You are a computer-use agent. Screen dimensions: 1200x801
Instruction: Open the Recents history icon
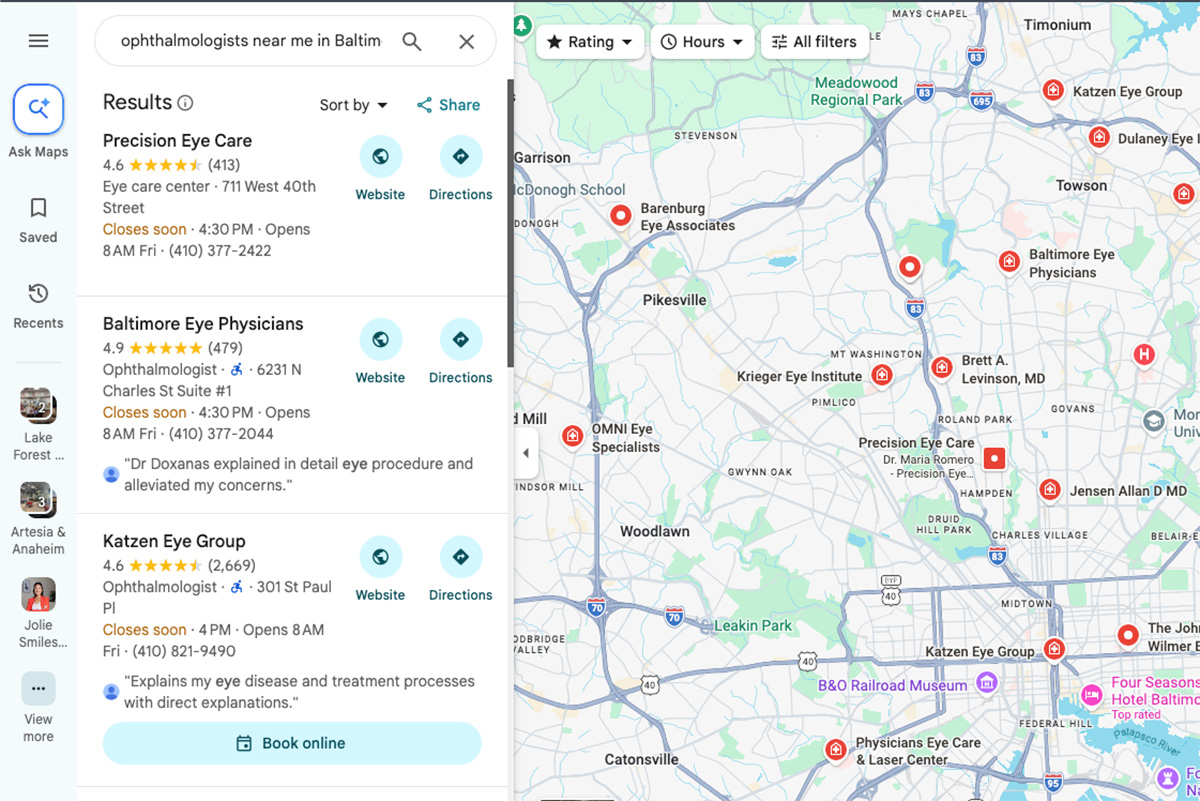pos(38,294)
